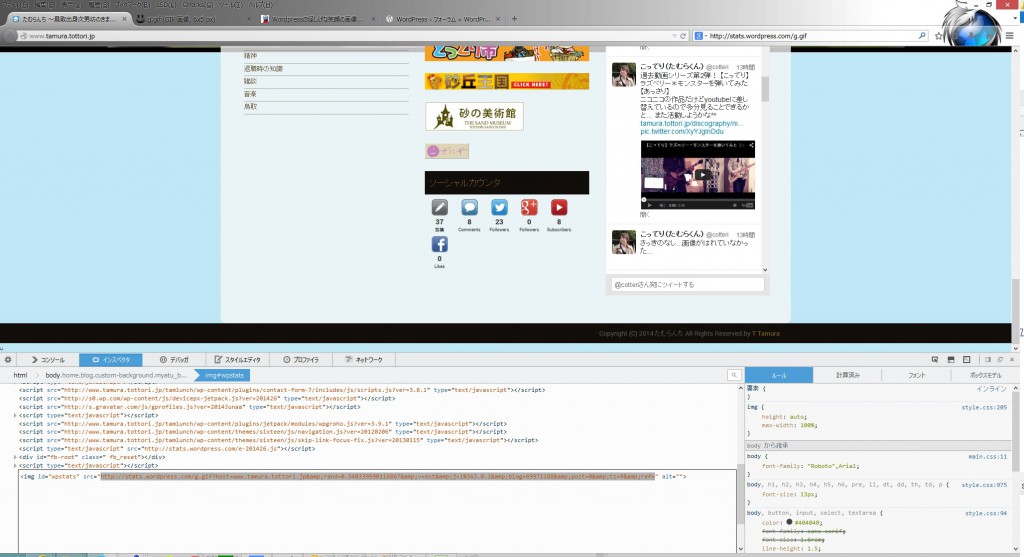Open style.css:205 source link

(x=984, y=407)
